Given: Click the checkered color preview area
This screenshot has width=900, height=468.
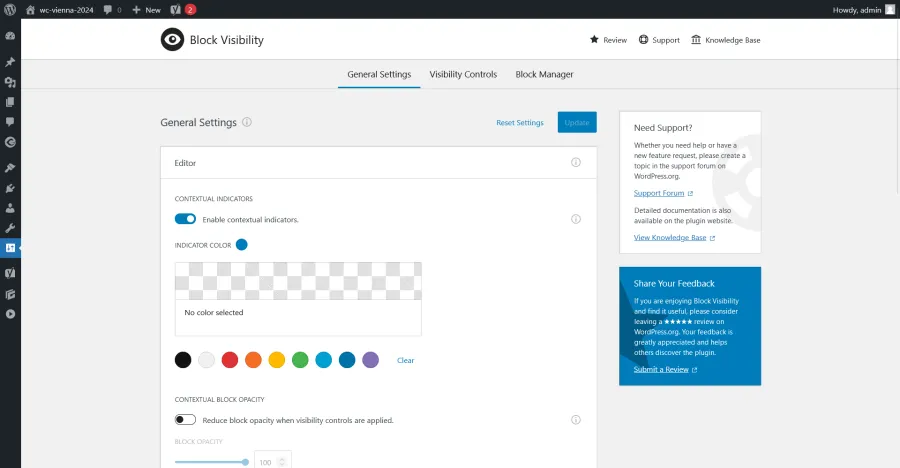Looking at the screenshot, I should tap(298, 281).
